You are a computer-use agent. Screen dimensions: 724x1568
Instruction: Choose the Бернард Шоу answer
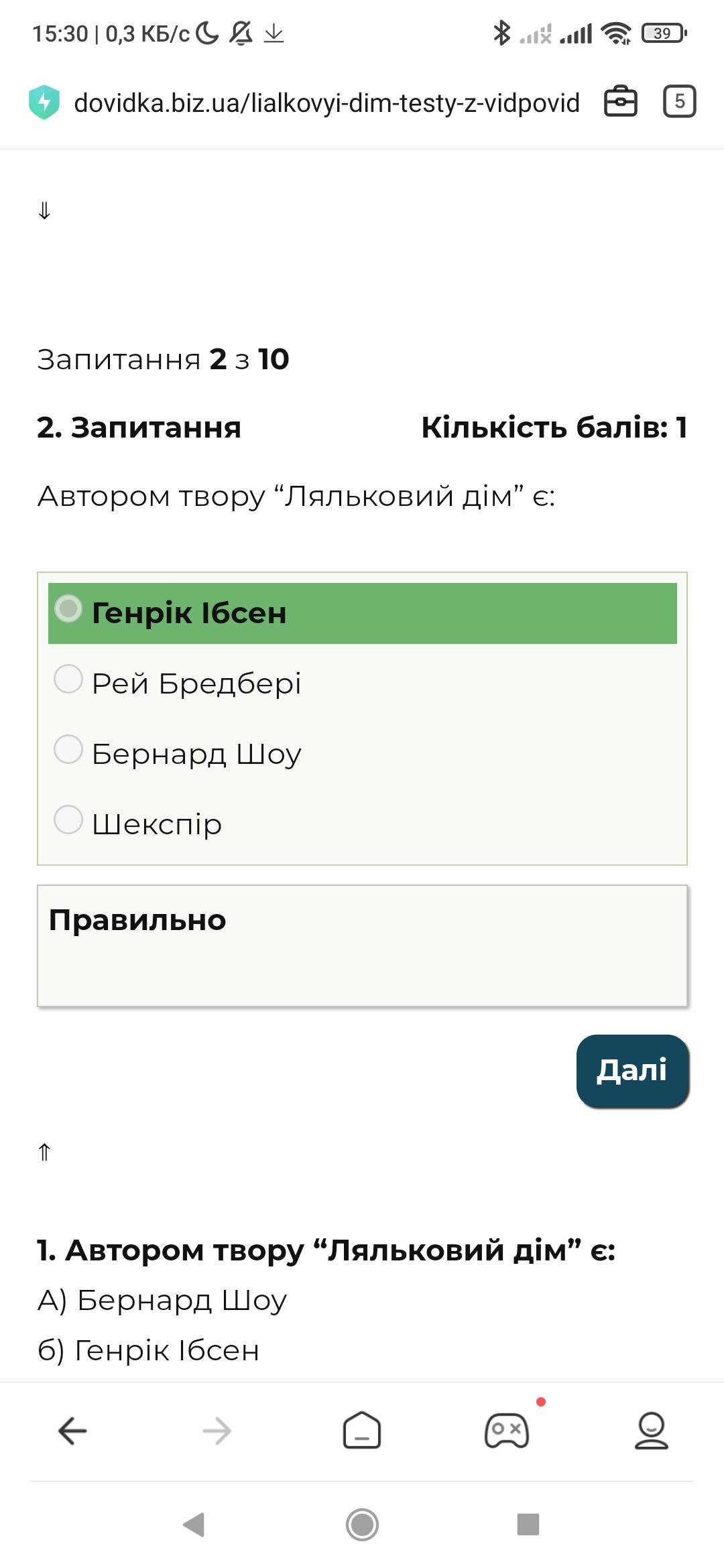click(x=68, y=749)
